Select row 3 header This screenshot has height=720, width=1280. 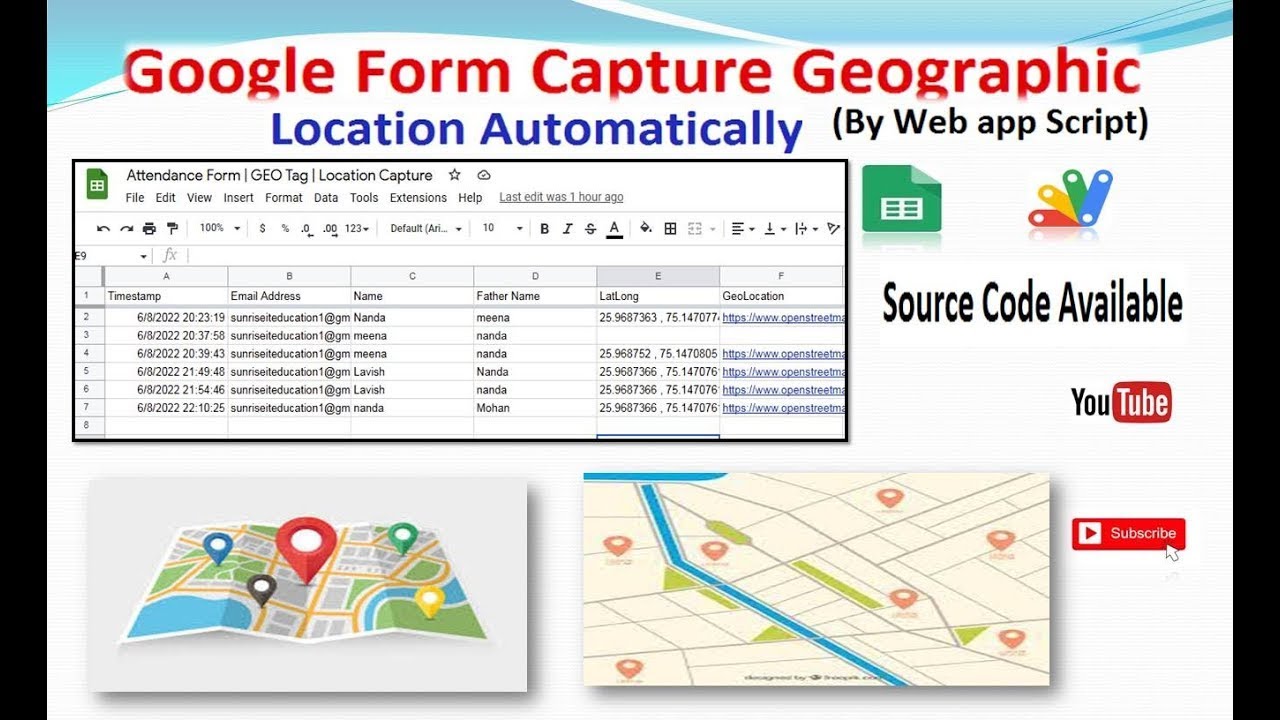tap(88, 336)
